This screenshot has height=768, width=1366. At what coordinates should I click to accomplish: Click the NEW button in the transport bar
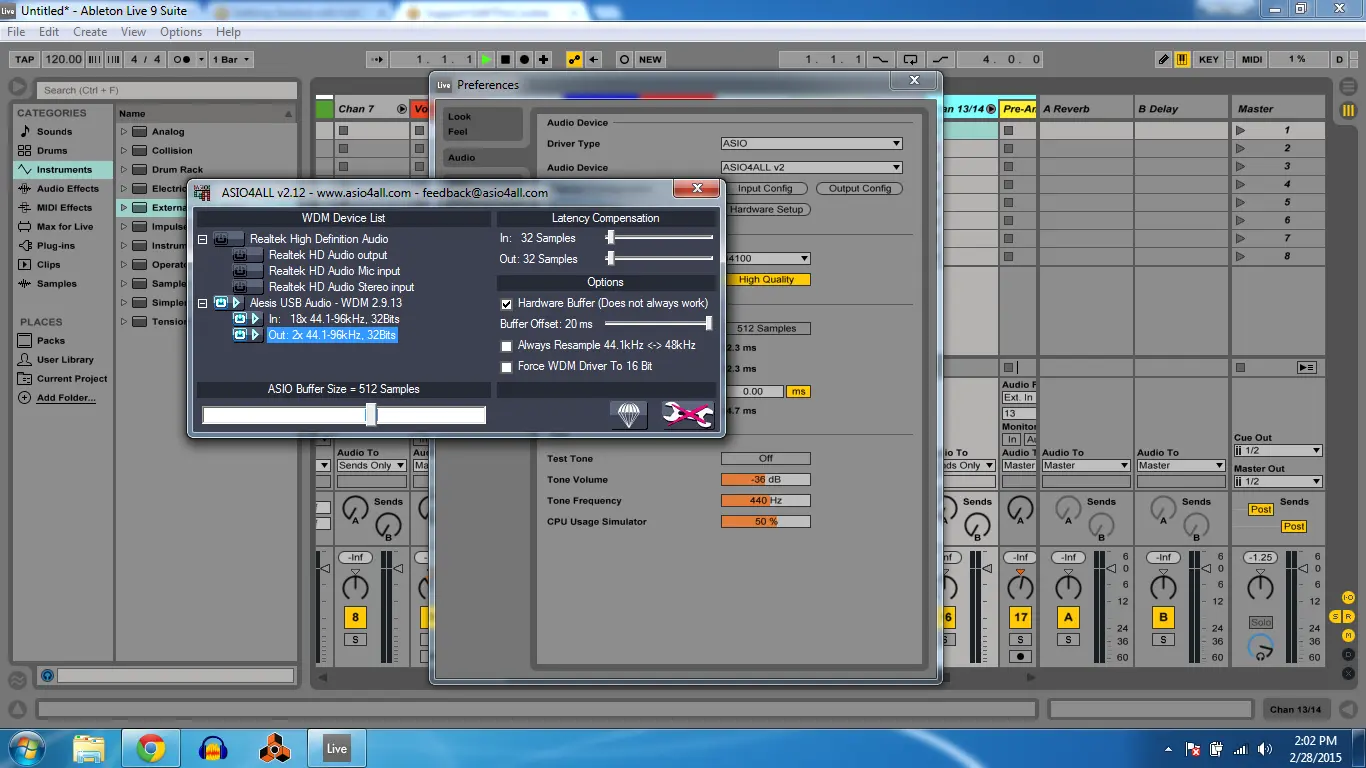click(651, 59)
